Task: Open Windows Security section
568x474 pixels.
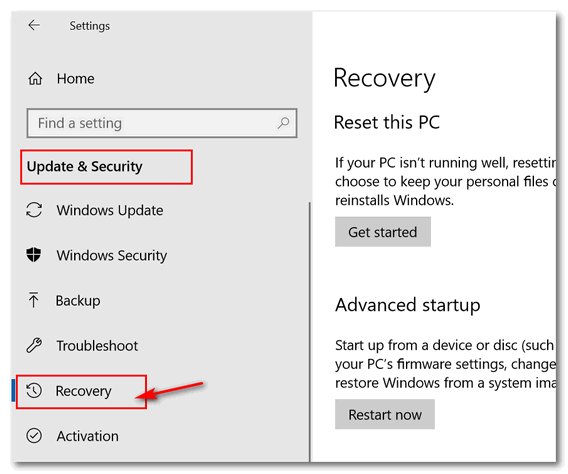Action: [112, 255]
